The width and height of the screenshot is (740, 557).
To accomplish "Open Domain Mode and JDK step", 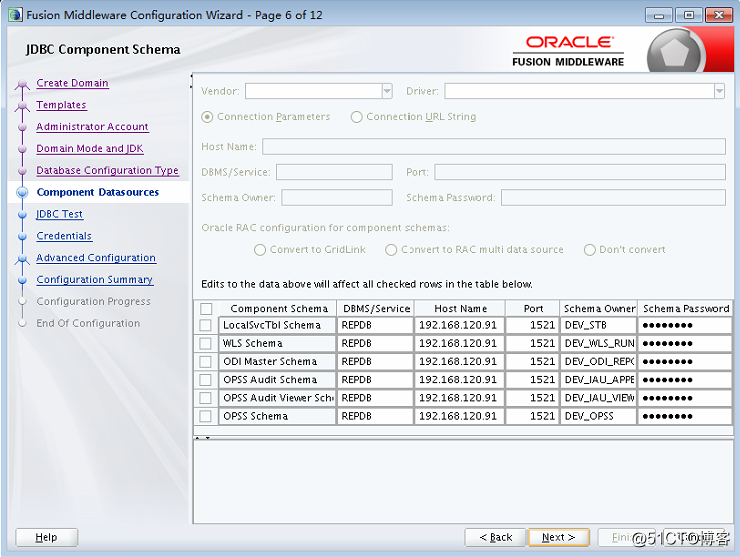I will pyautogui.click(x=90, y=148).
